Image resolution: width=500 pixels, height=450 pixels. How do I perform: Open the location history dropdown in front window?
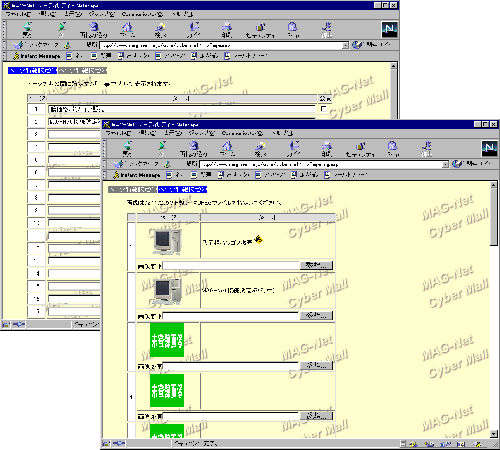[x=445, y=164]
